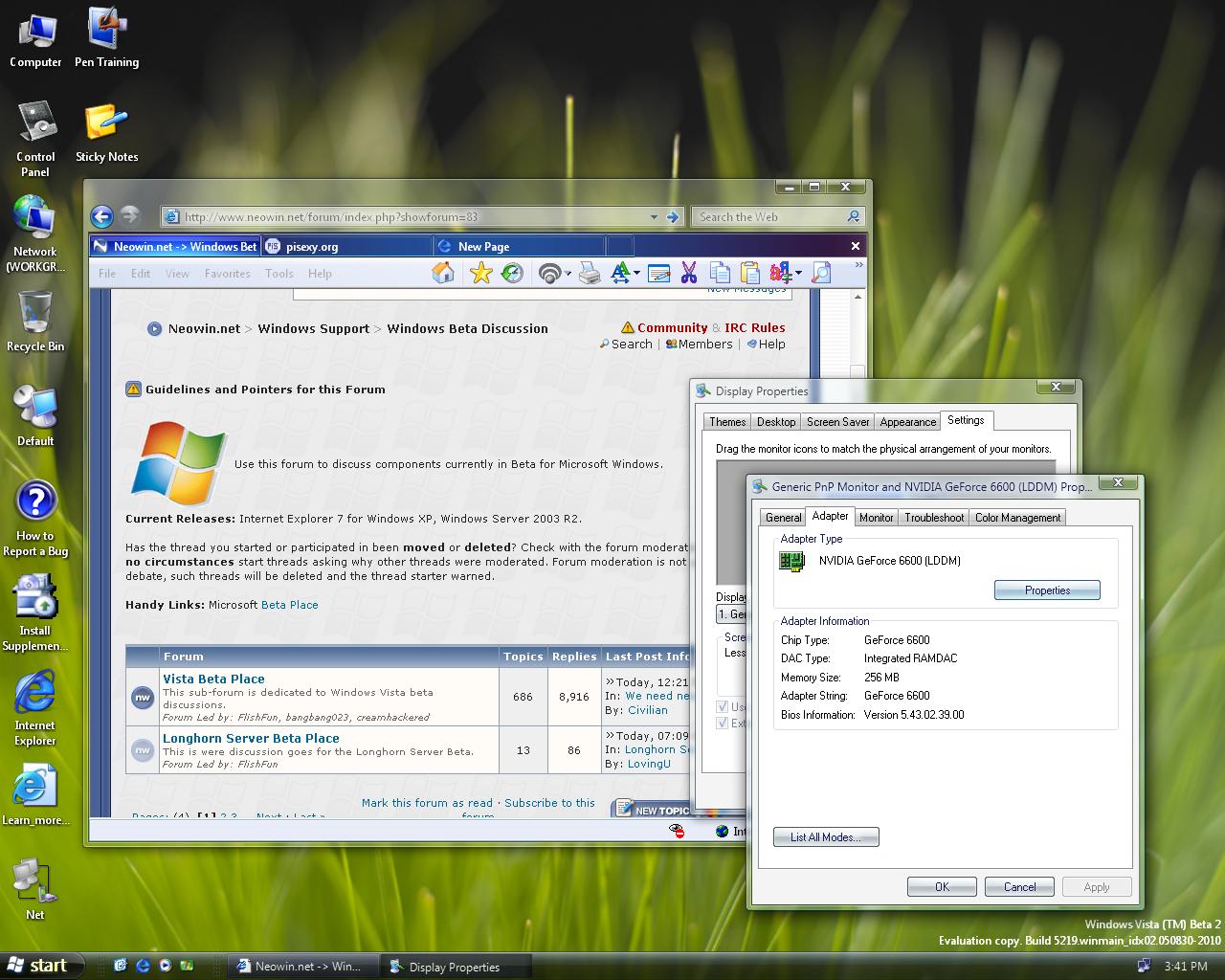Click Windows Media Player quick launch icon

[165, 966]
